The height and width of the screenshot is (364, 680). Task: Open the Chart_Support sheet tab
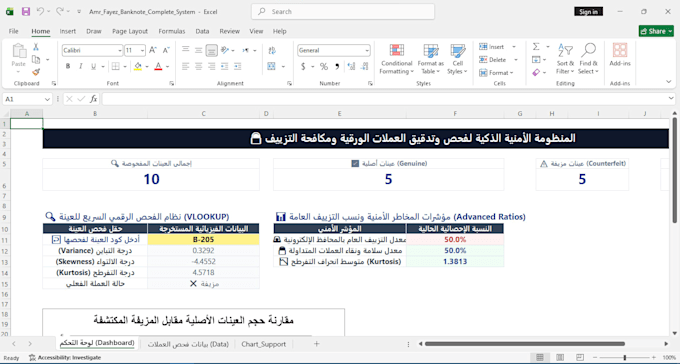point(263,344)
